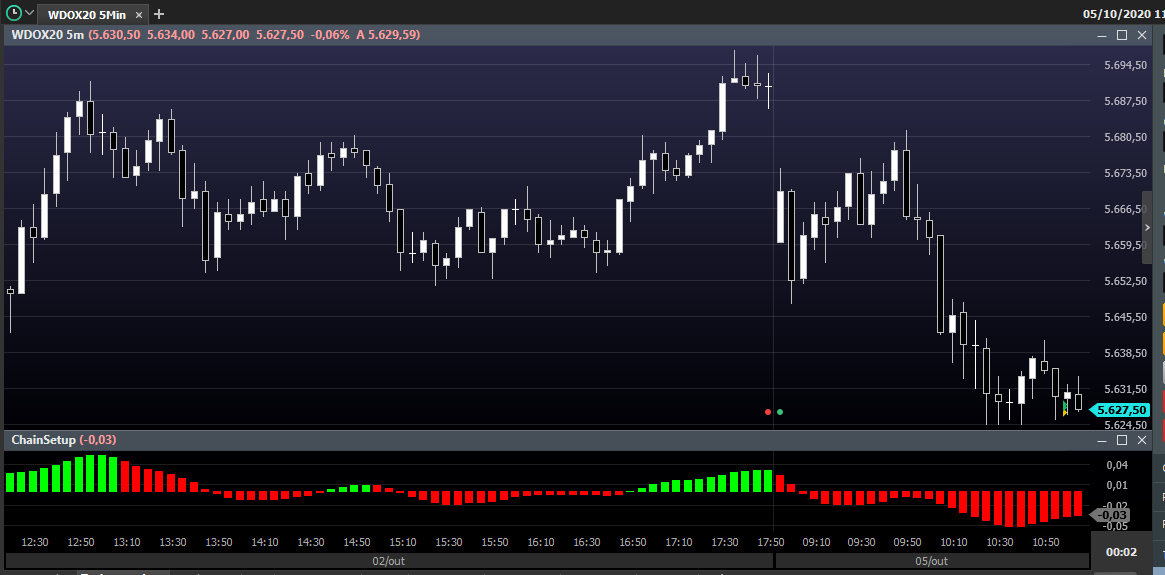Select the WDOX20 5Min tab

(x=87, y=14)
